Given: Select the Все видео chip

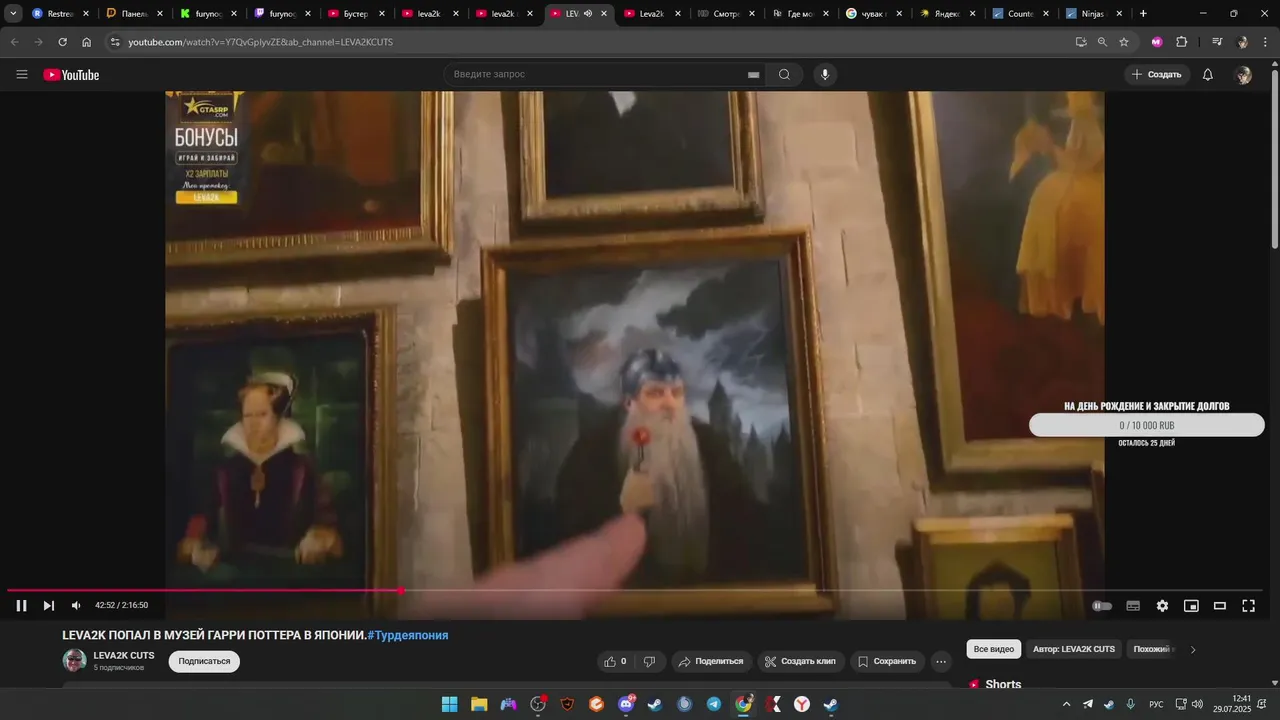Looking at the screenshot, I should point(994,649).
